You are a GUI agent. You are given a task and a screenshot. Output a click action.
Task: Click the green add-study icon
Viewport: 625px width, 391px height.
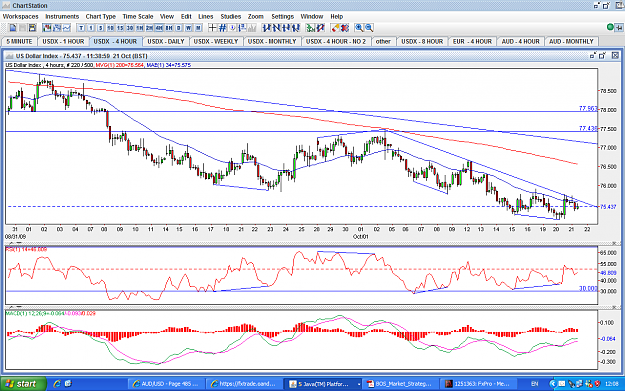310,28
